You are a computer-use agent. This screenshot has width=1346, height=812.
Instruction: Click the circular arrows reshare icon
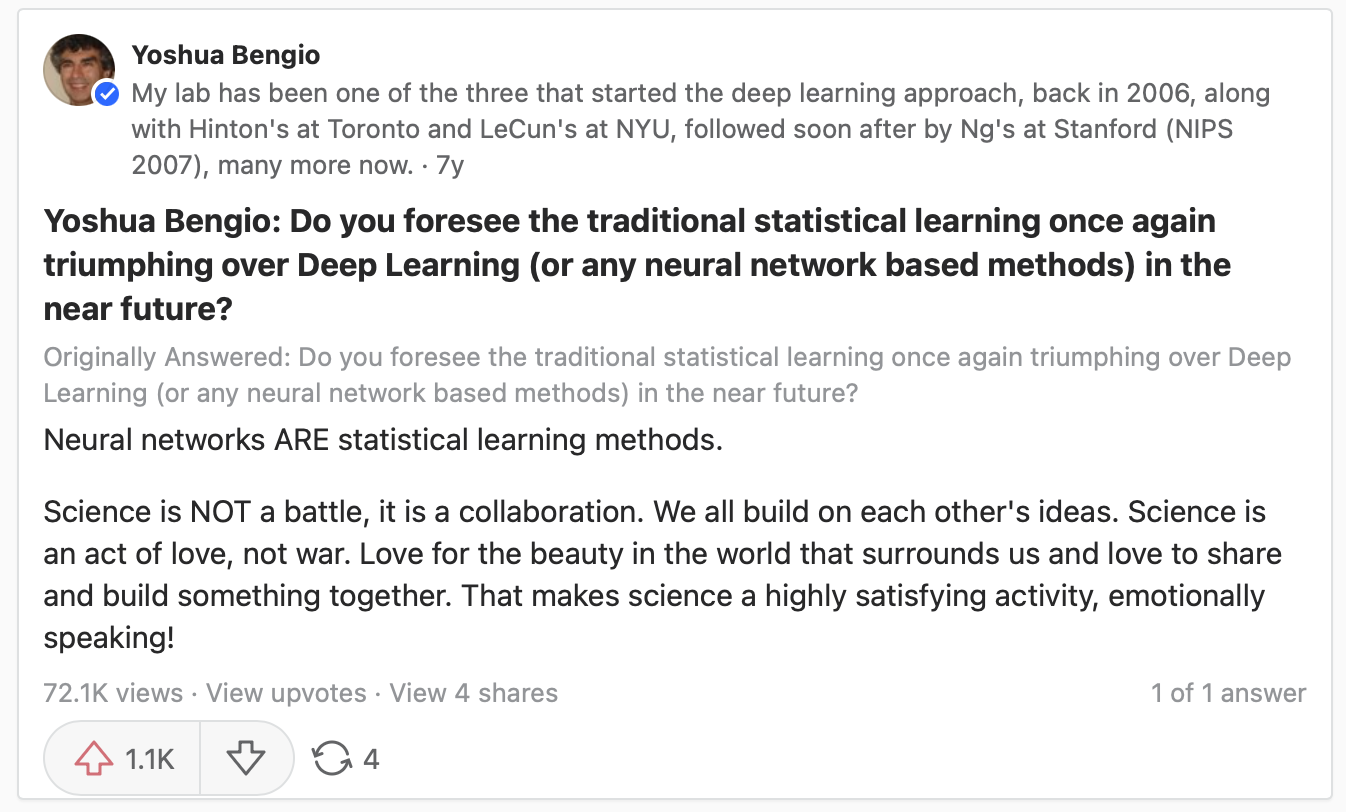(331, 759)
